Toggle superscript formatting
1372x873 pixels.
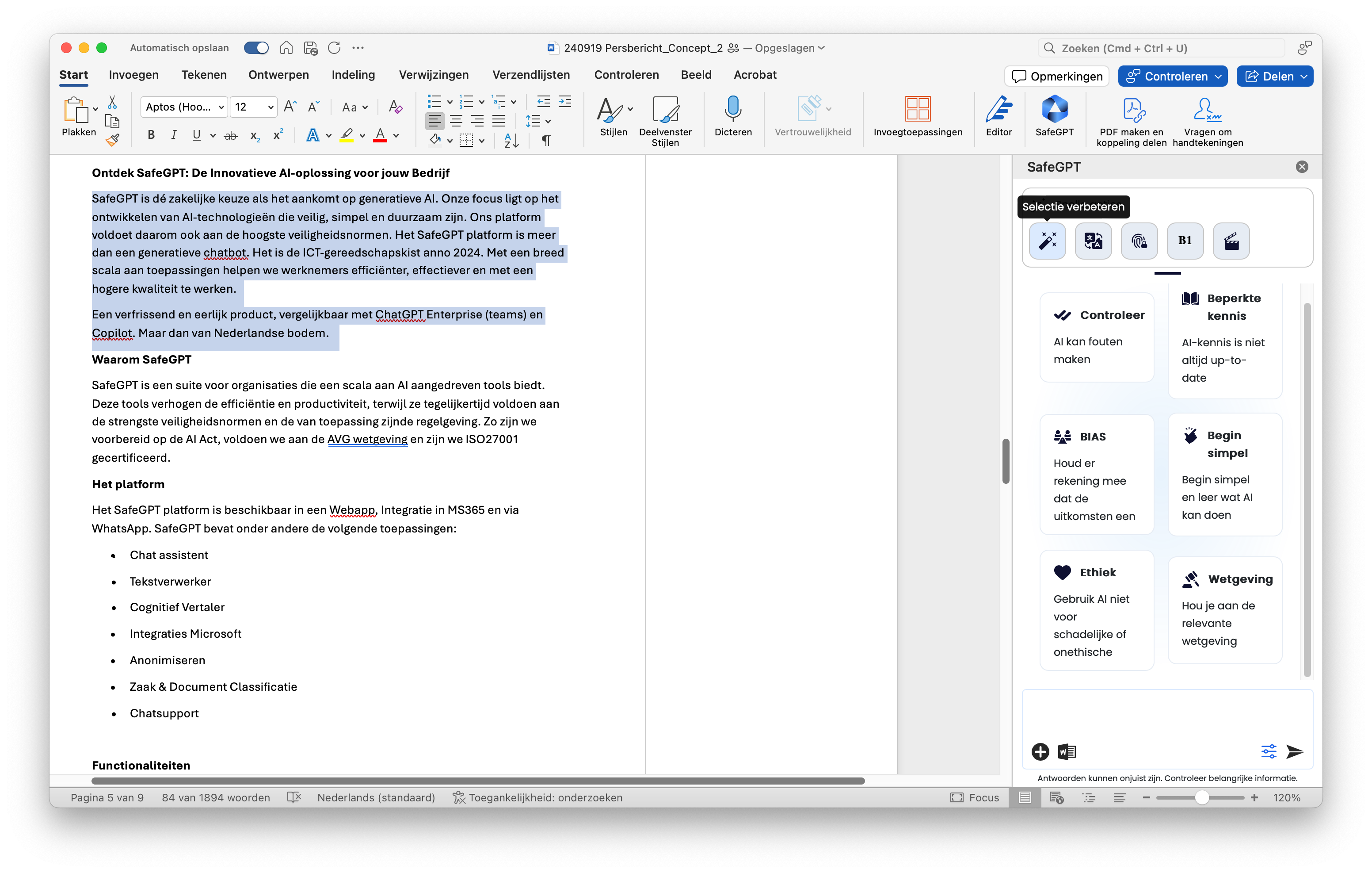[x=278, y=135]
